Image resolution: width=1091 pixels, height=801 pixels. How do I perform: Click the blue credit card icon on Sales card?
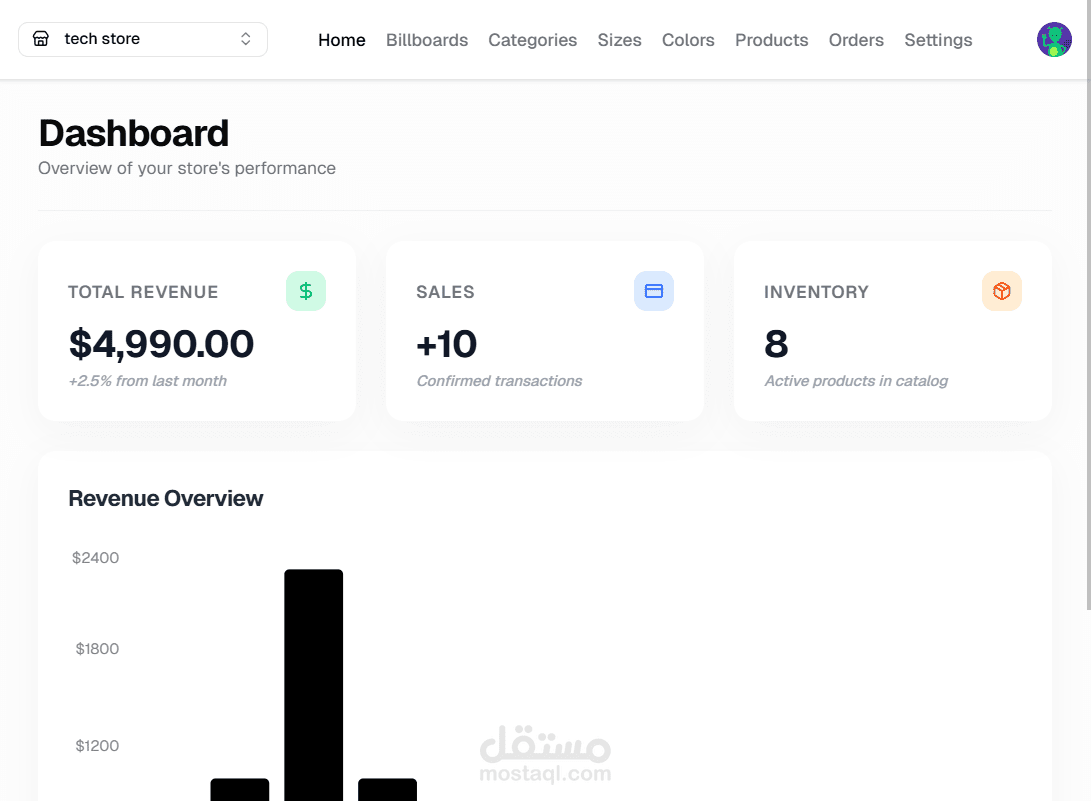[654, 291]
